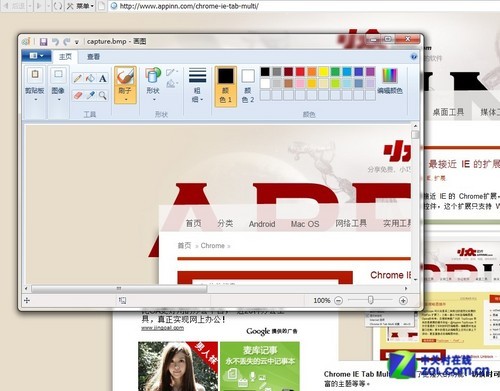This screenshot has height=391, width=500.
Task: Pick the yellow color swatch
Action: coord(323,72)
